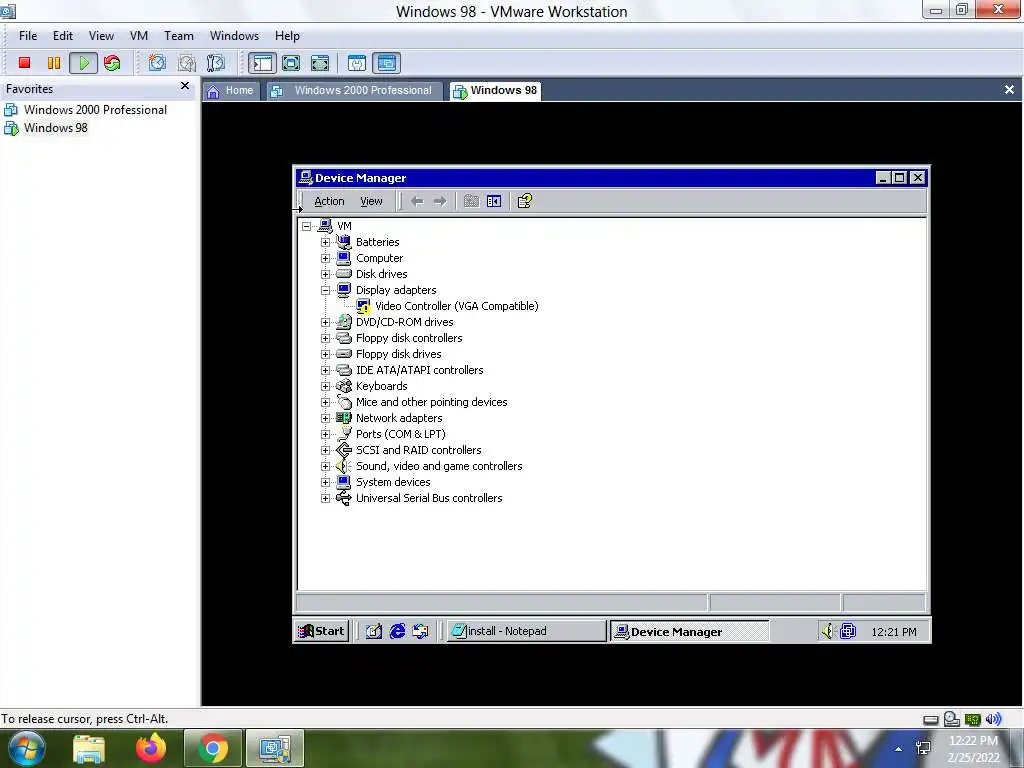Expand the Keyboards category
1024x768 pixels.
(x=325, y=386)
